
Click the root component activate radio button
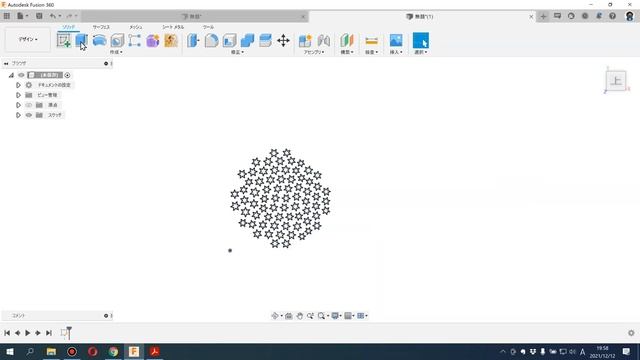point(67,75)
